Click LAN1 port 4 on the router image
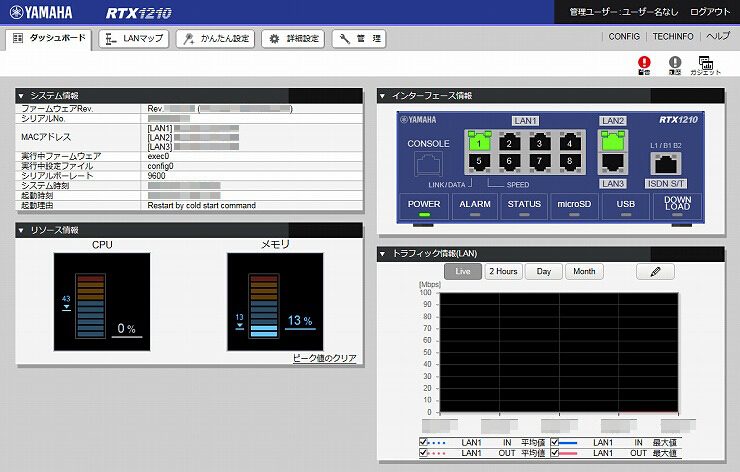 [x=570, y=142]
